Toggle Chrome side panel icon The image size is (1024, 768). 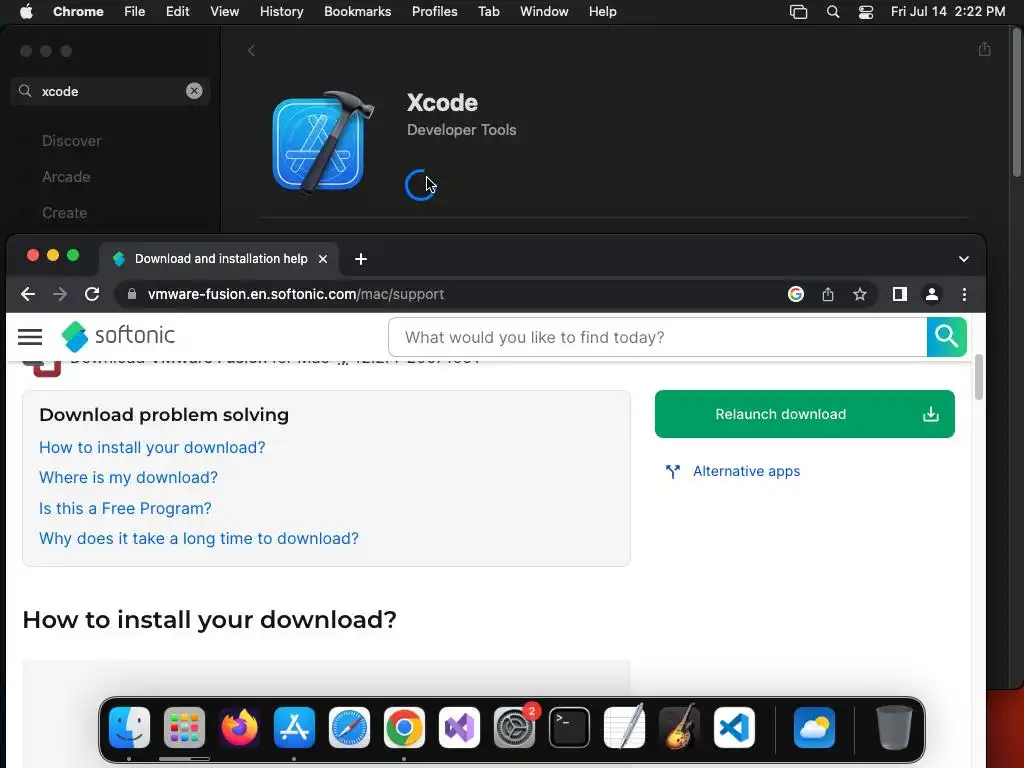pyautogui.click(x=900, y=295)
